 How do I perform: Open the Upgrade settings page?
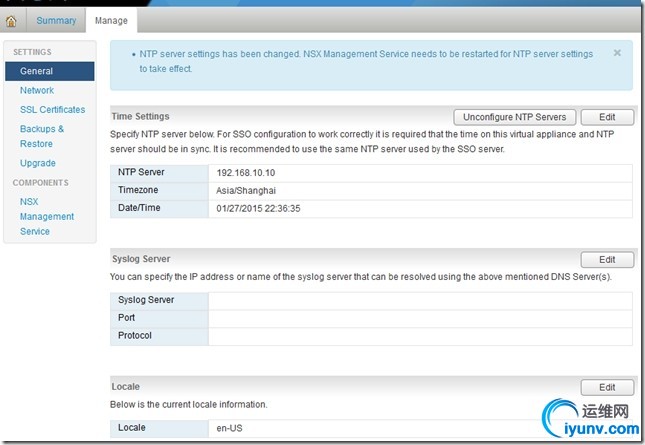37,163
